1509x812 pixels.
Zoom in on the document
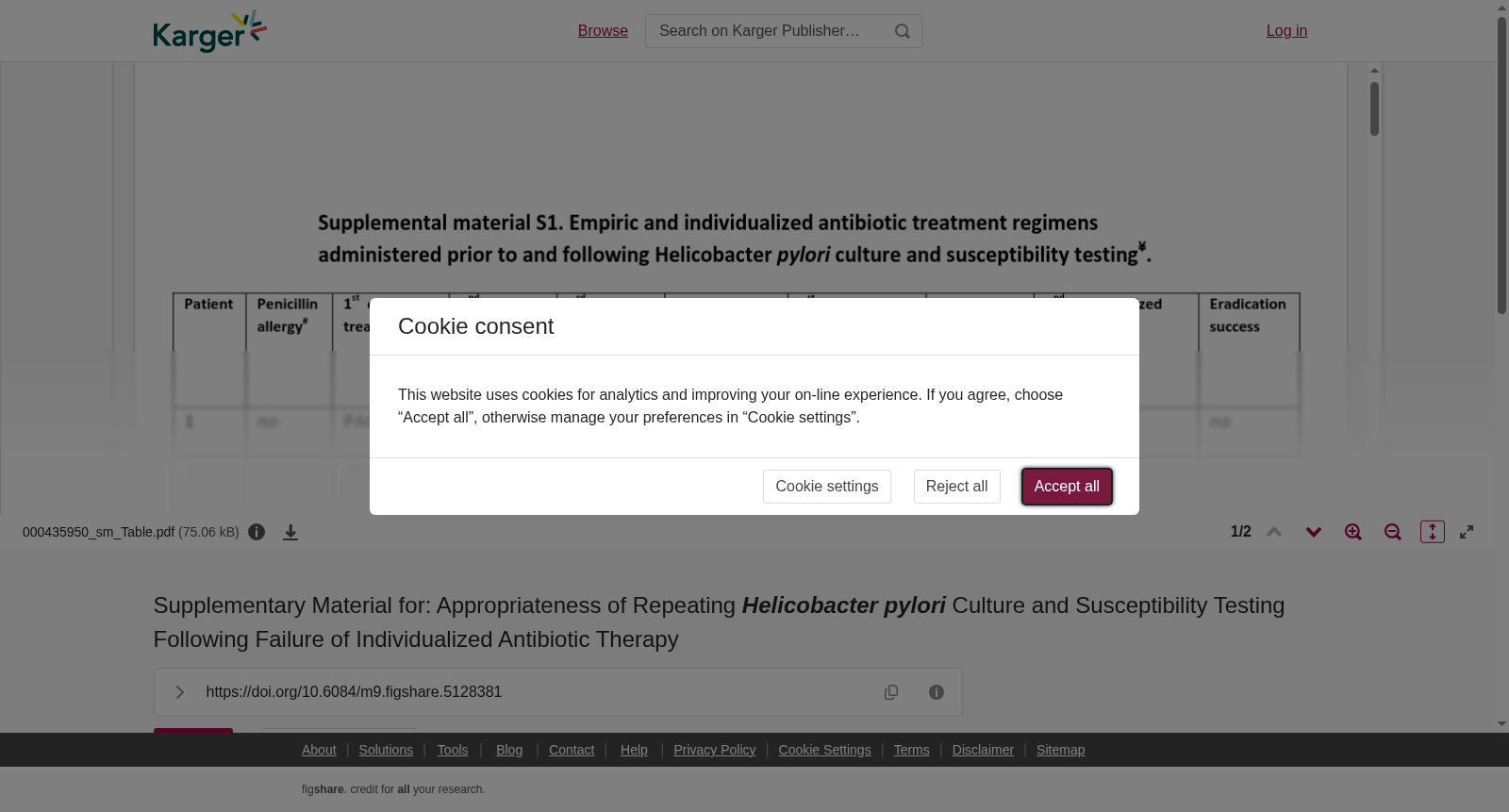(1353, 532)
